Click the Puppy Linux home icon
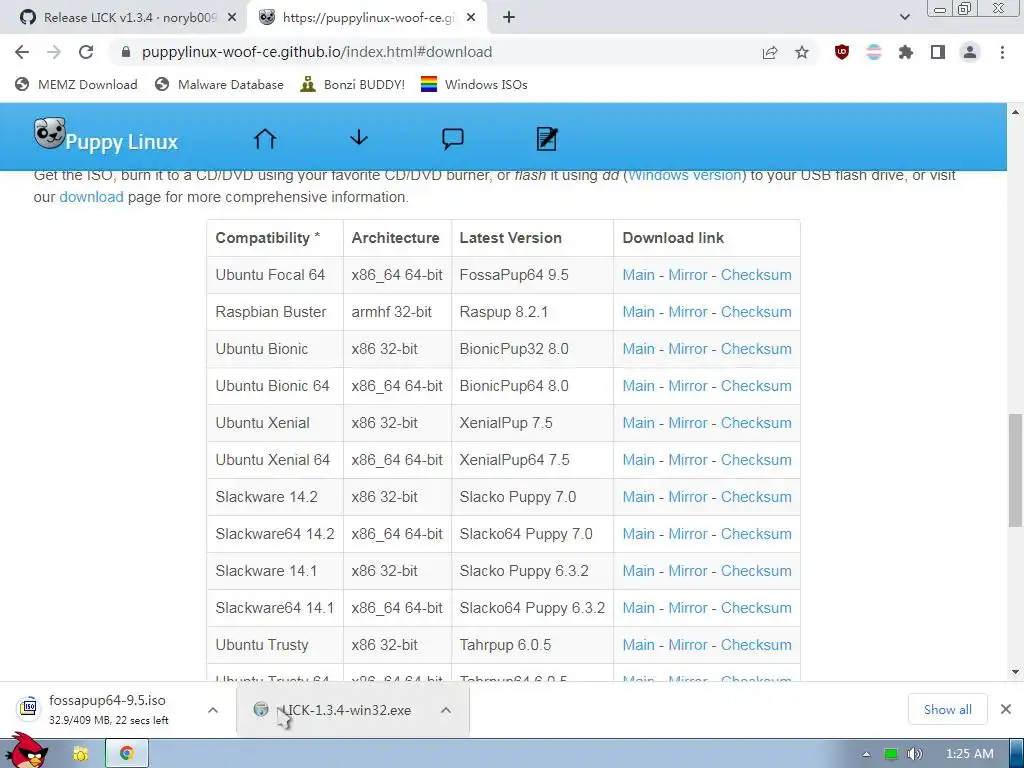This screenshot has height=768, width=1024. click(x=264, y=138)
